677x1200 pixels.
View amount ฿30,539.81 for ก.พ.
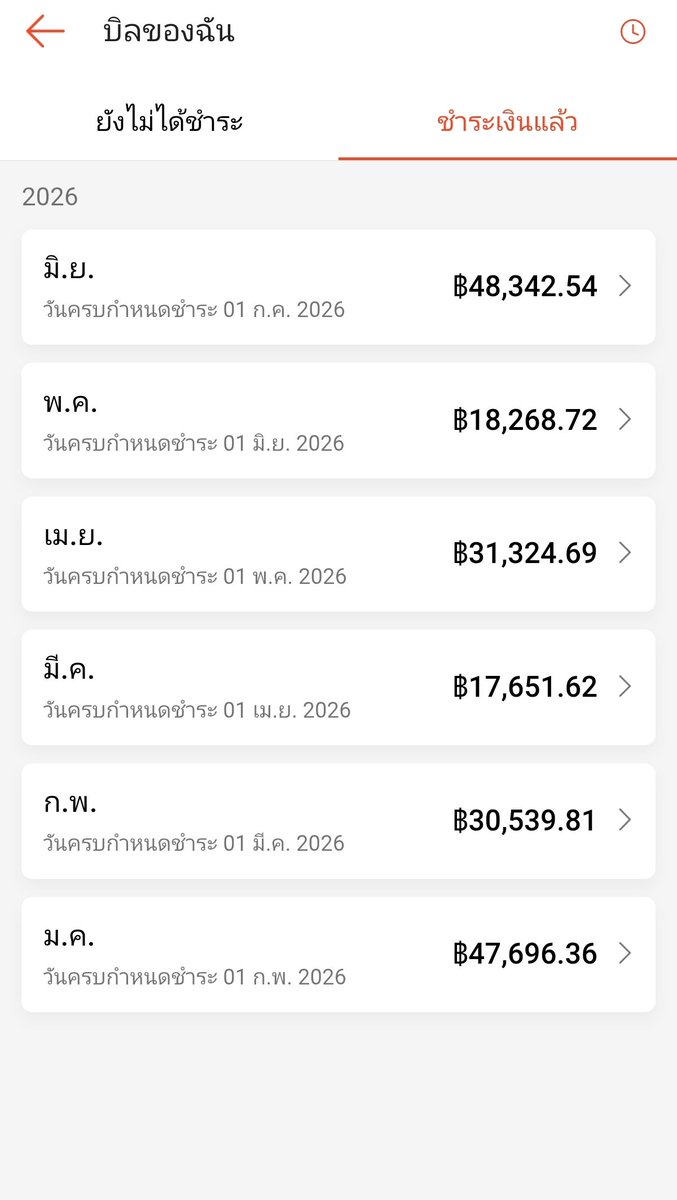(x=525, y=820)
